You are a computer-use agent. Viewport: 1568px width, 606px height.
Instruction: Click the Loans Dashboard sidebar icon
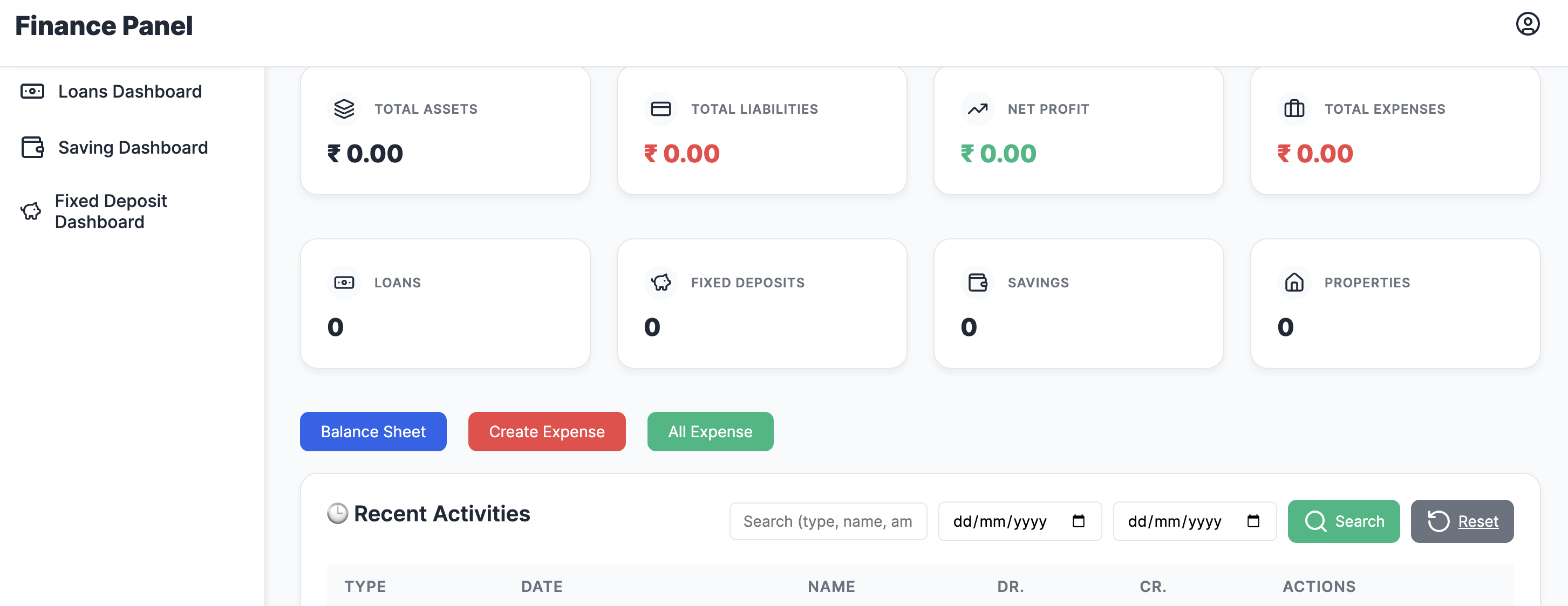32,91
